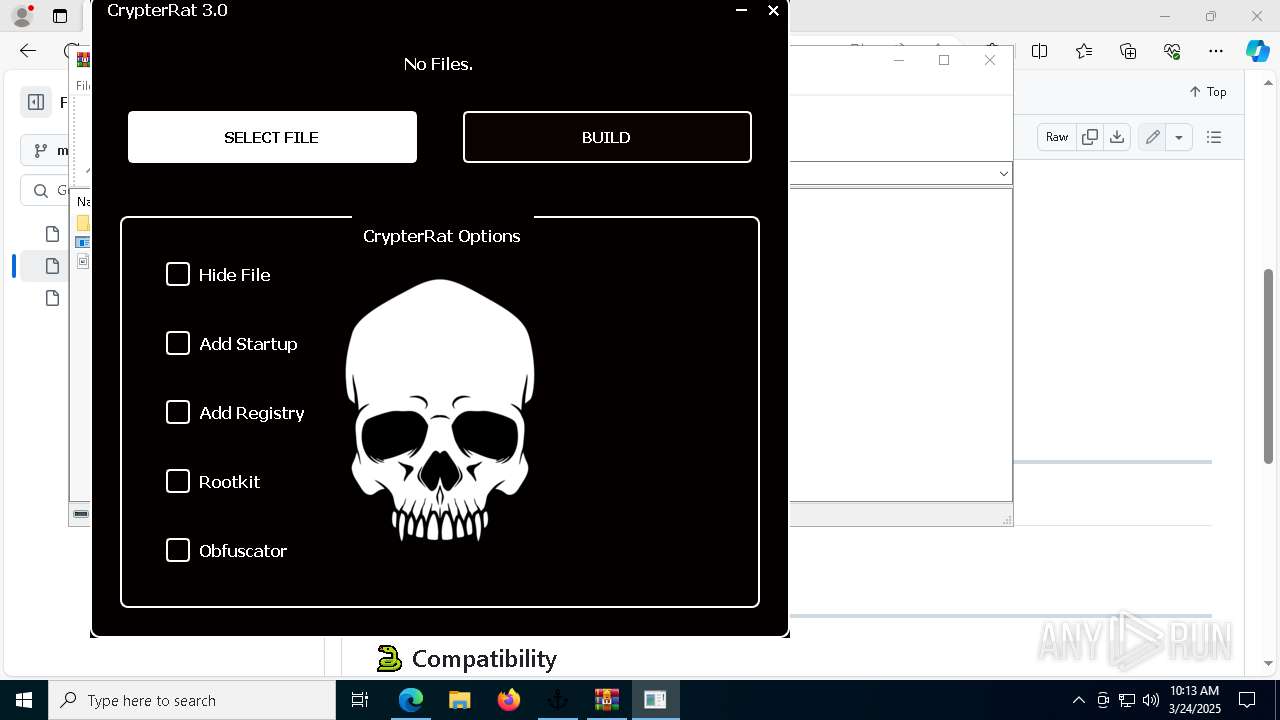The image size is (1280, 720).
Task: Show hidden system tray icons
Action: 1078,700
